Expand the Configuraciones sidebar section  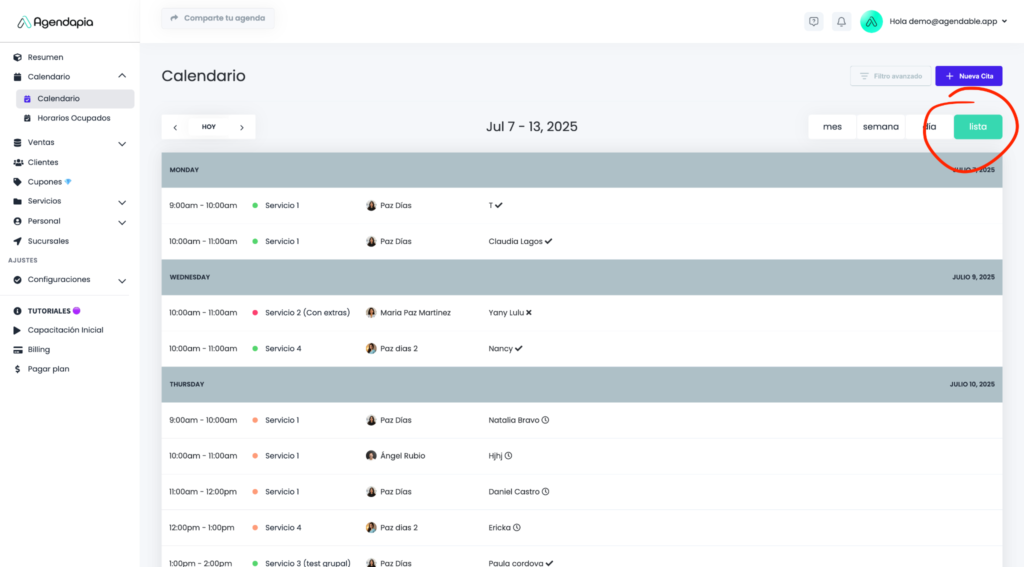pos(122,280)
